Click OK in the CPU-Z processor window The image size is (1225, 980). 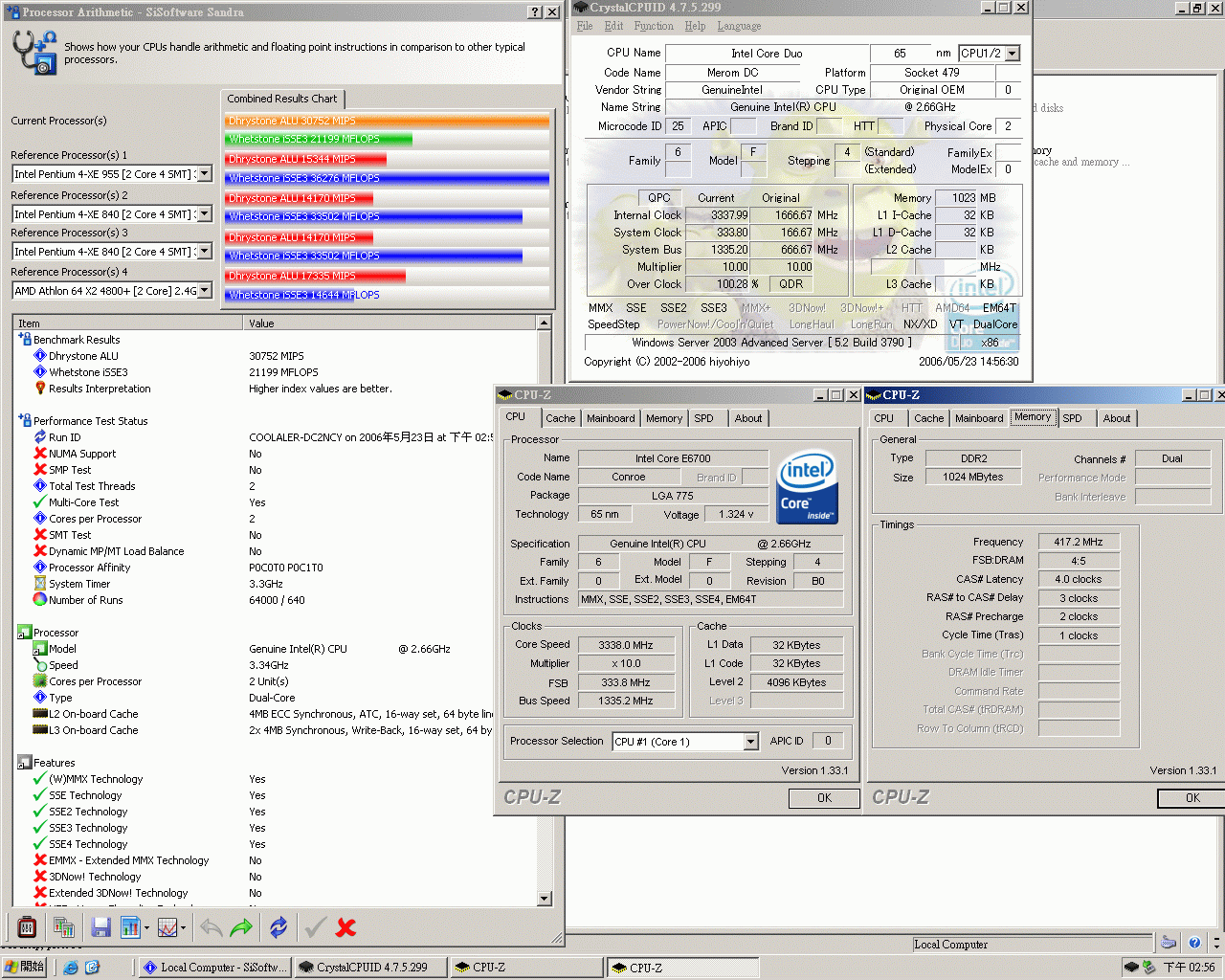[x=824, y=798]
